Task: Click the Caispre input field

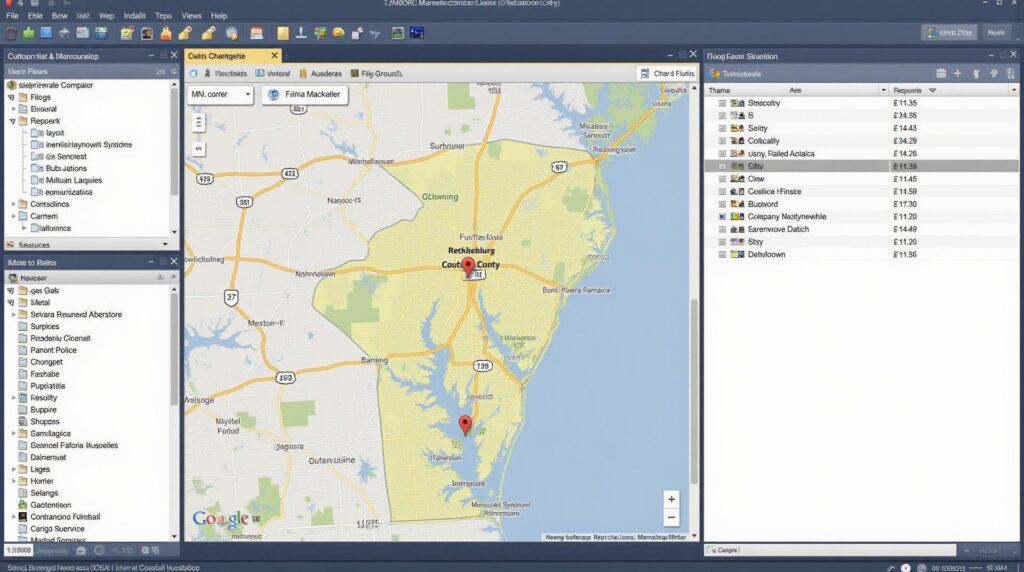Action: [x=830, y=550]
